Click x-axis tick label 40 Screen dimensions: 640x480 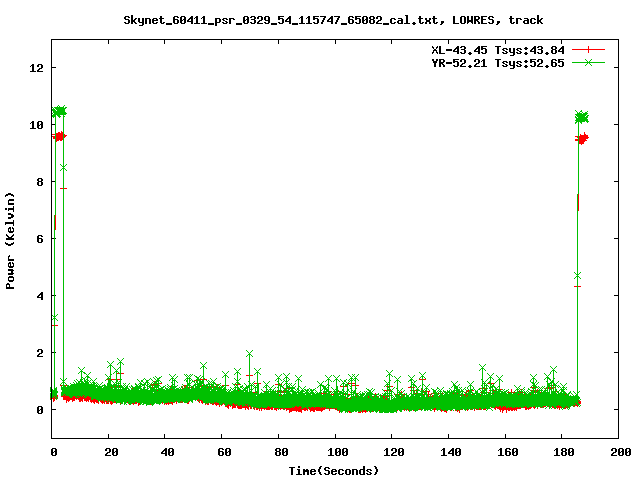coord(167,452)
